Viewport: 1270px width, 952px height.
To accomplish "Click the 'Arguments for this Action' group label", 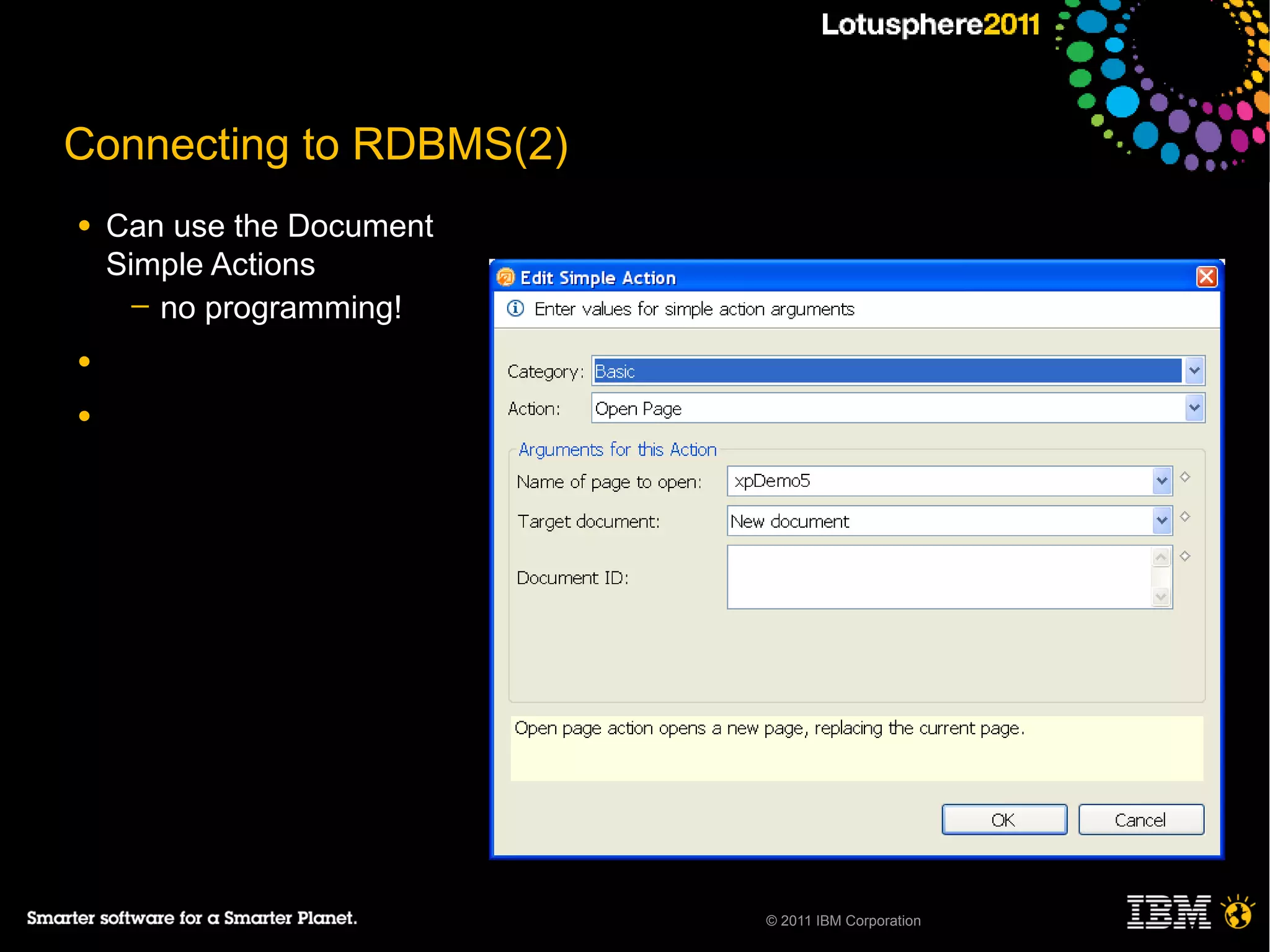I will [617, 450].
